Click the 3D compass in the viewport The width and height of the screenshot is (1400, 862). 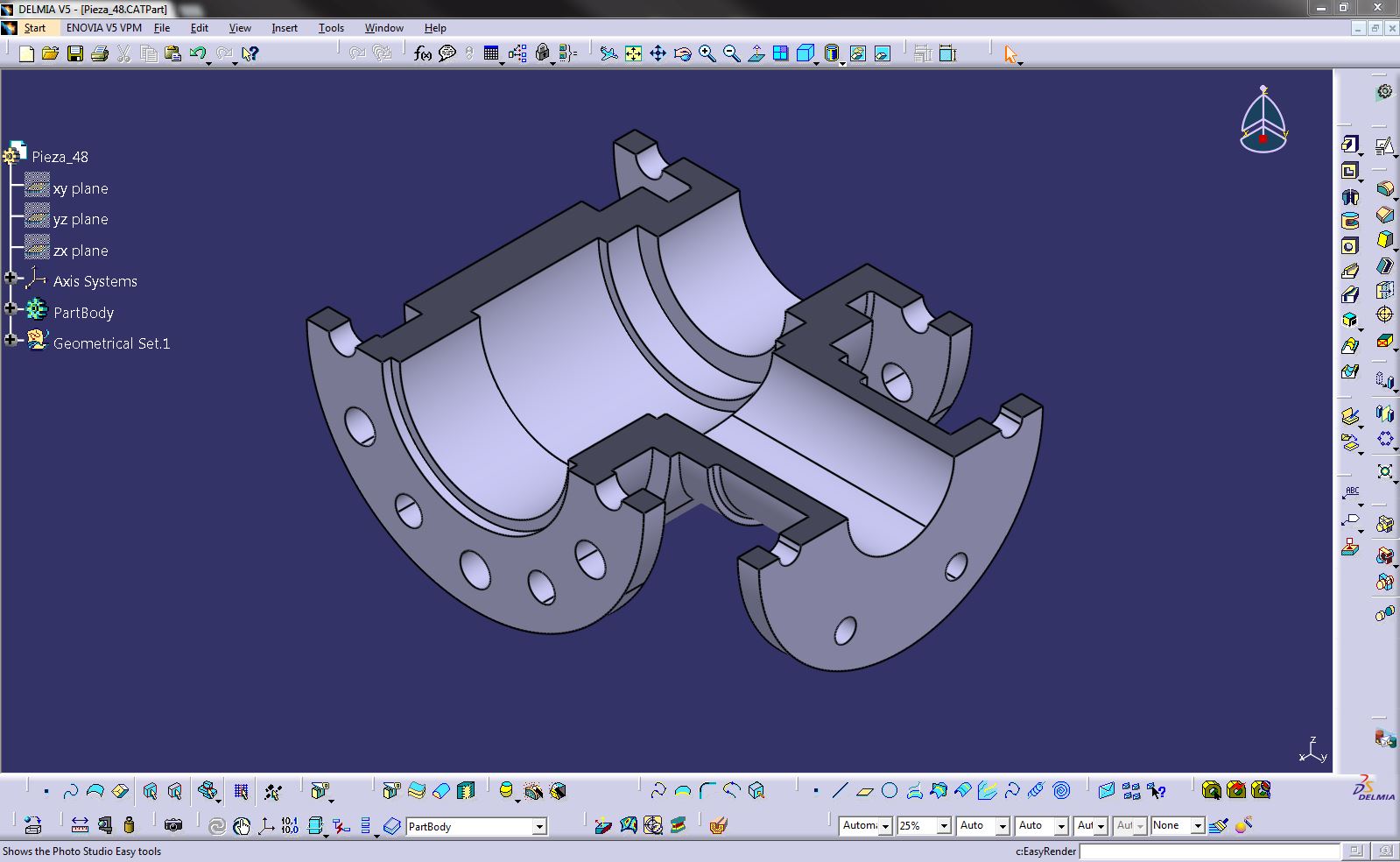coord(1263,120)
